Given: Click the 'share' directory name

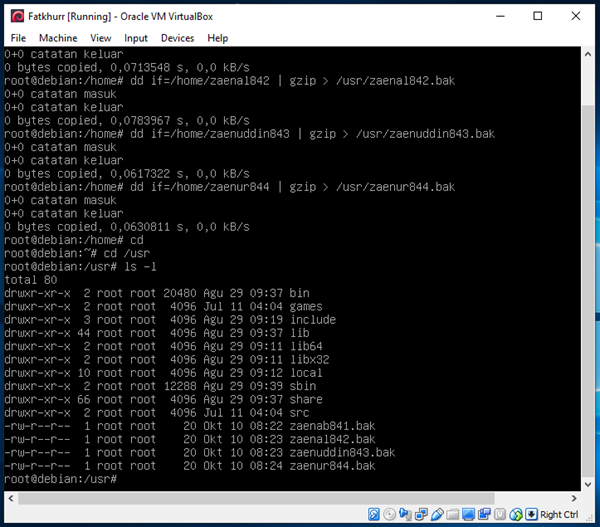Looking at the screenshot, I should pyautogui.click(x=306, y=400).
